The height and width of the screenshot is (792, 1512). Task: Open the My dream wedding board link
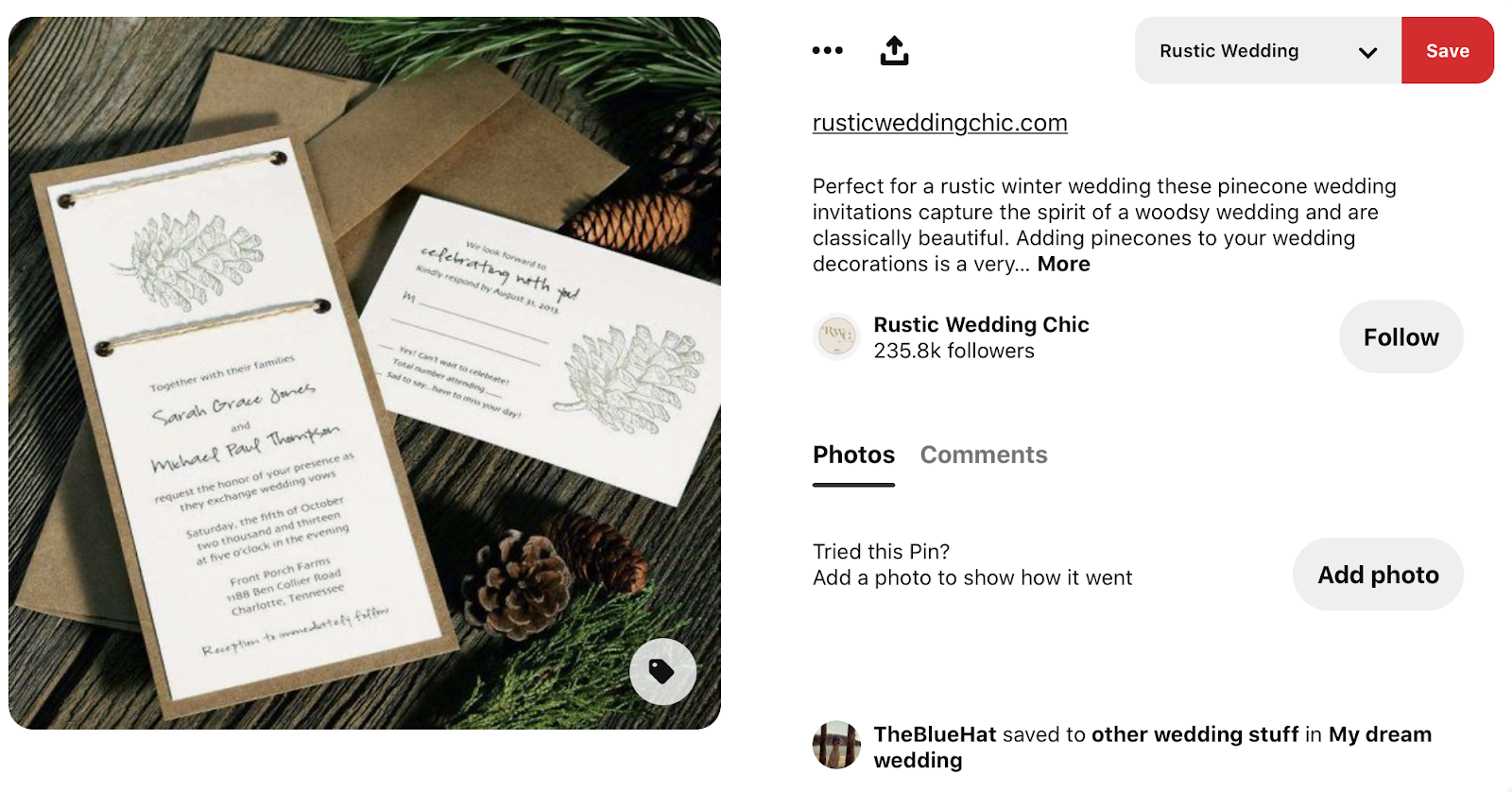tap(1153, 747)
